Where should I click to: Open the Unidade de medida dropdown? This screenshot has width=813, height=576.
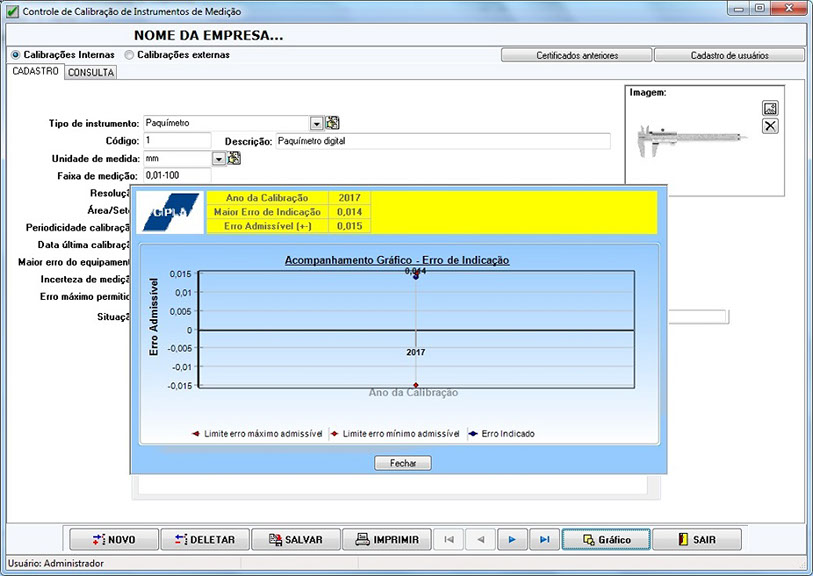click(x=218, y=158)
